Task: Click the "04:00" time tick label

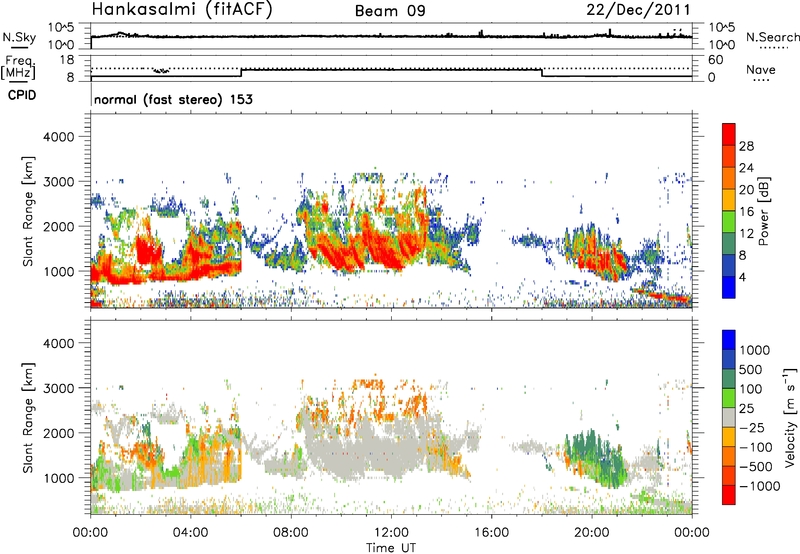Action: pos(190,533)
